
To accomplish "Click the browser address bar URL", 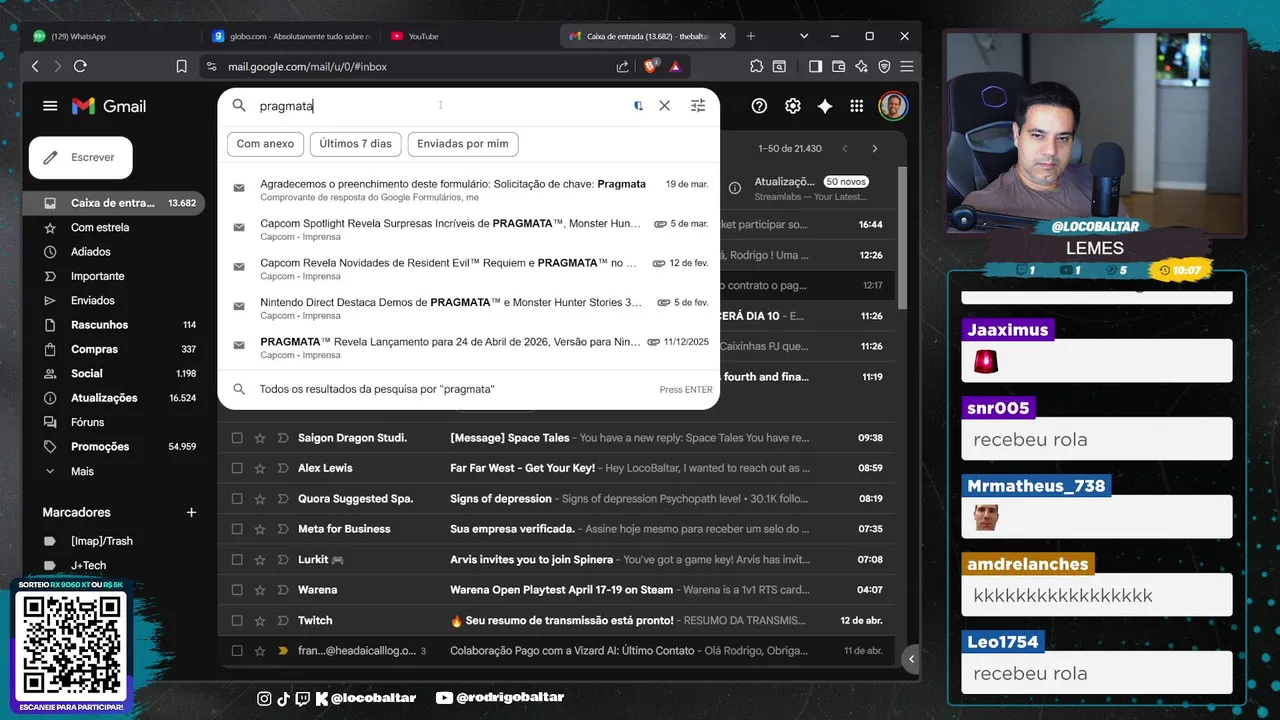I will point(307,66).
